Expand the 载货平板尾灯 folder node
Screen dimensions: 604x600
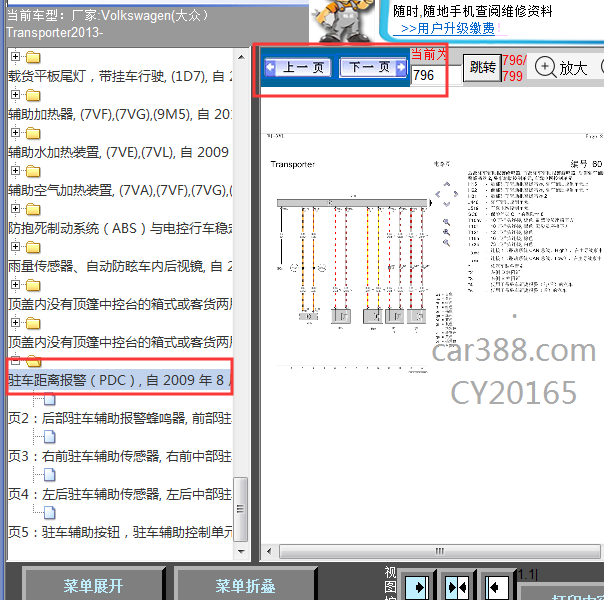pos(15,57)
